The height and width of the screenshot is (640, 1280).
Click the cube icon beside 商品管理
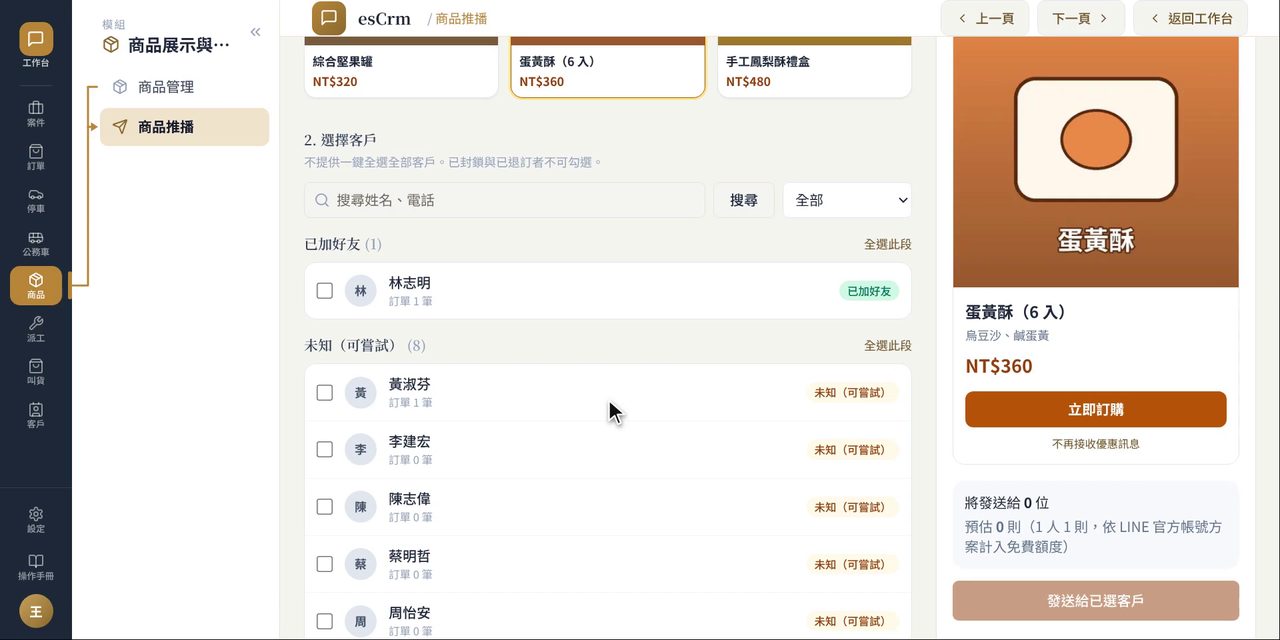(120, 87)
